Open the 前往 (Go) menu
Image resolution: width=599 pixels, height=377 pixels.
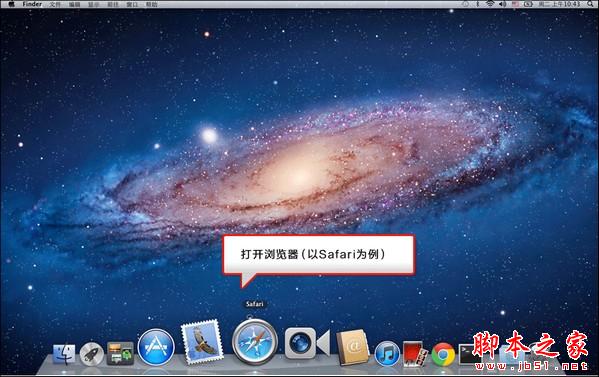(113, 5)
